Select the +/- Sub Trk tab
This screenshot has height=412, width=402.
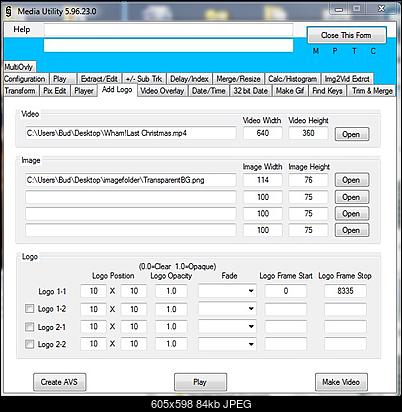pos(144,79)
